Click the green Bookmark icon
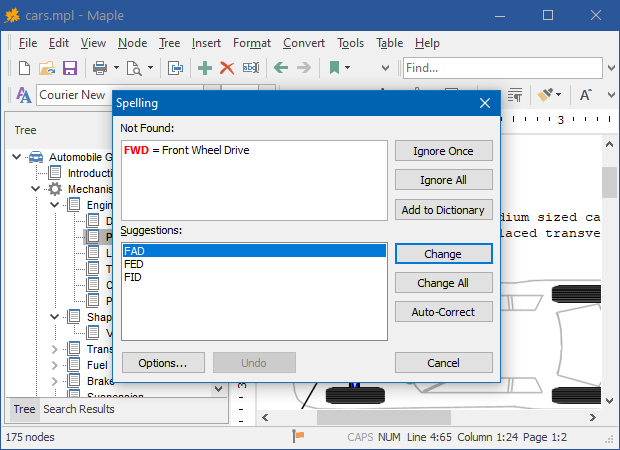The width and height of the screenshot is (620, 450). 335,68
